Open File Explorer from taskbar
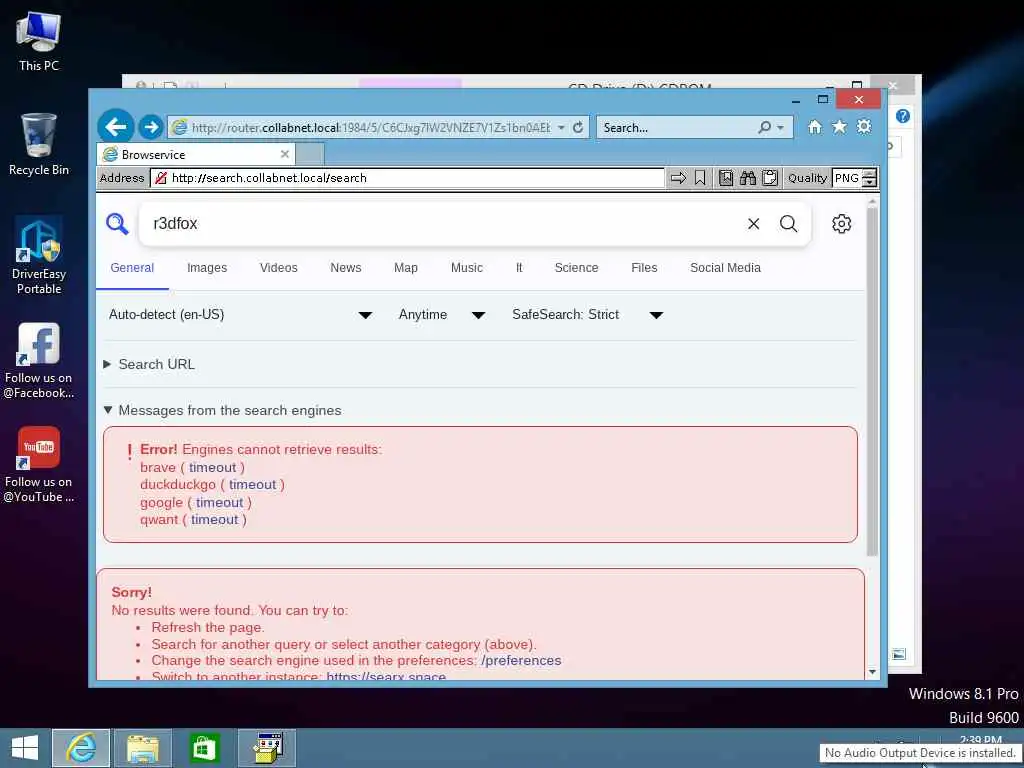 (143, 748)
